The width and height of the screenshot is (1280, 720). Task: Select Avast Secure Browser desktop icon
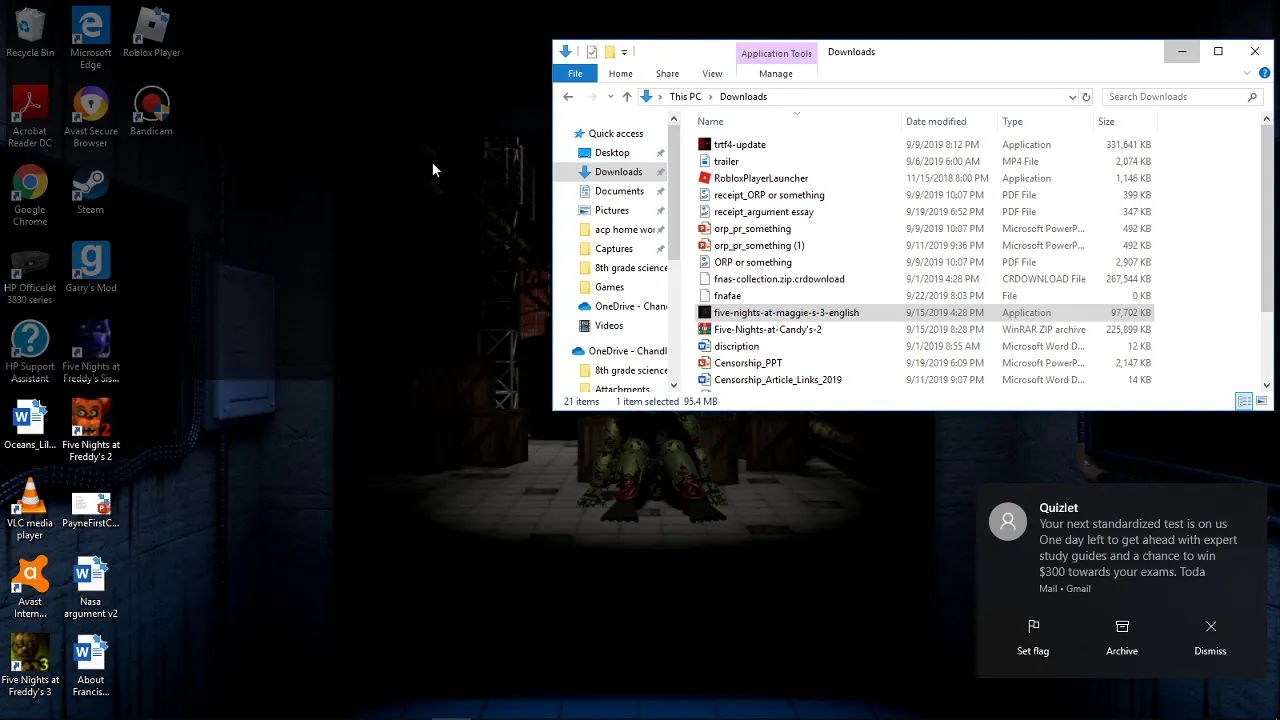pyautogui.click(x=90, y=117)
